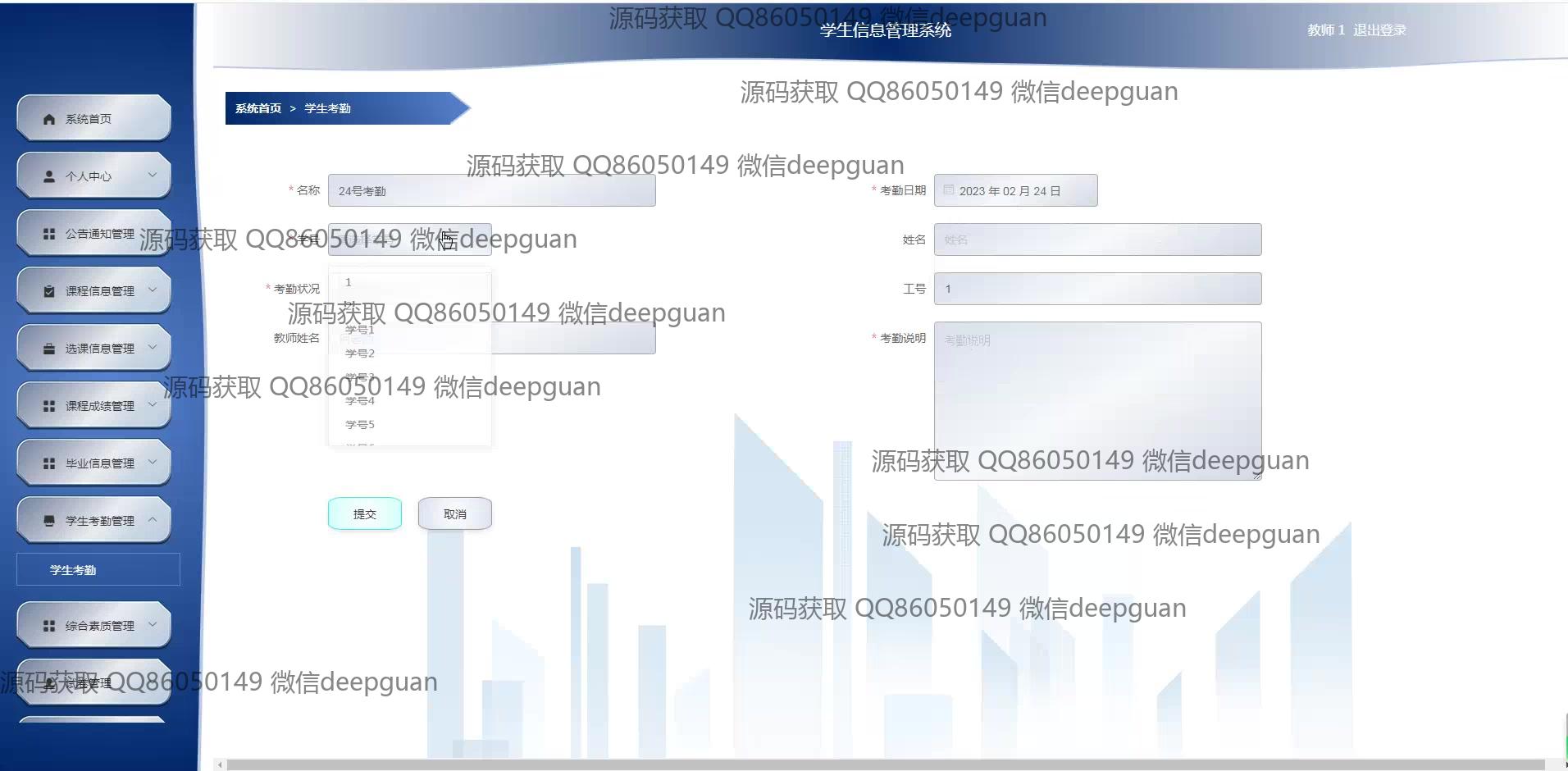
Task: Expand the 个人中心 menu chevron
Action: tap(153, 175)
